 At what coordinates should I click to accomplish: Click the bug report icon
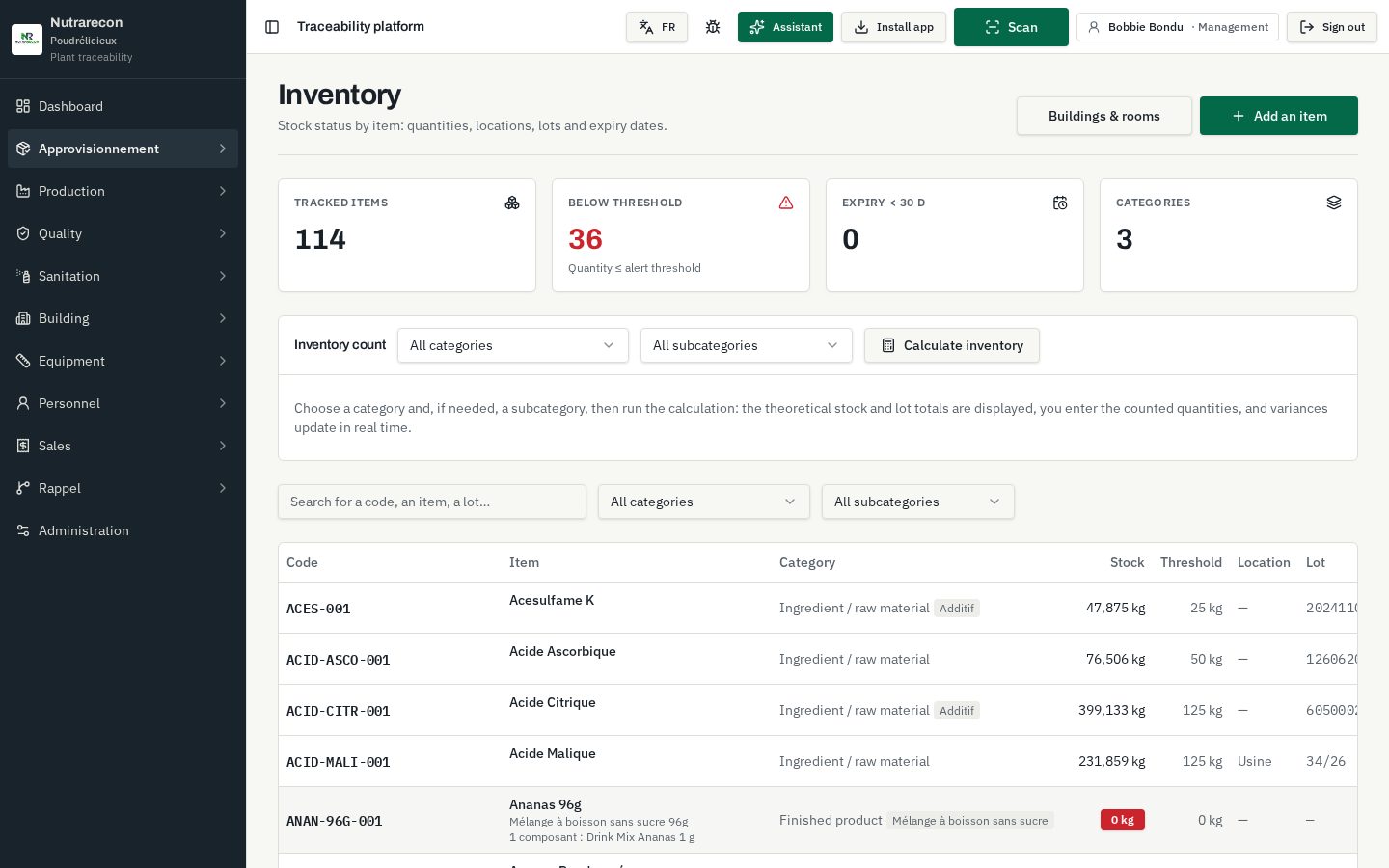pyautogui.click(x=713, y=27)
